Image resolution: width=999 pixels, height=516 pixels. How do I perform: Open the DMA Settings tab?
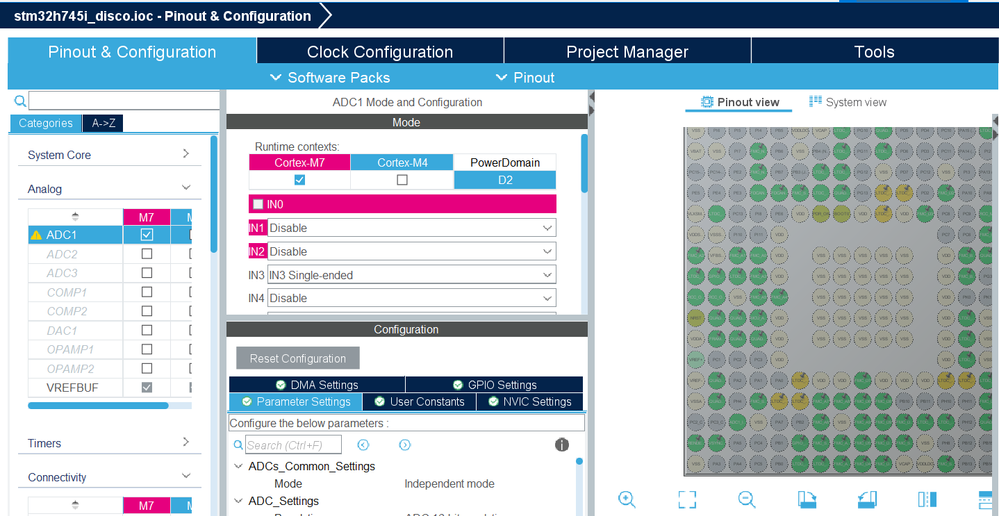click(317, 385)
